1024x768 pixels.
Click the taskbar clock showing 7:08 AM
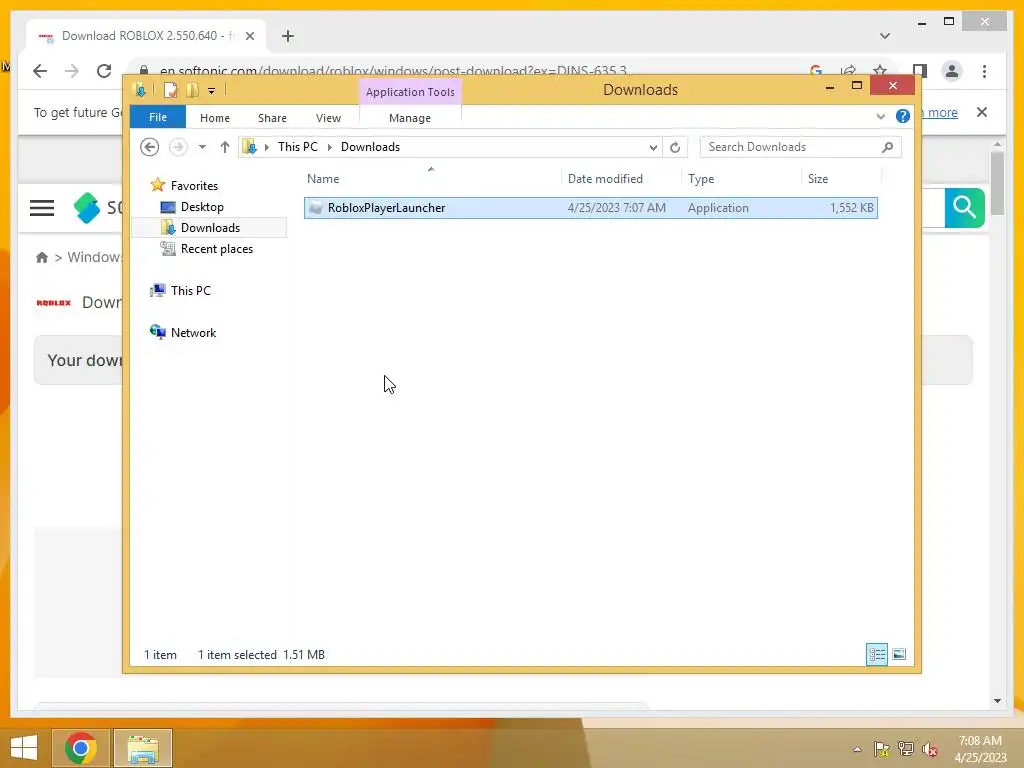(x=980, y=749)
